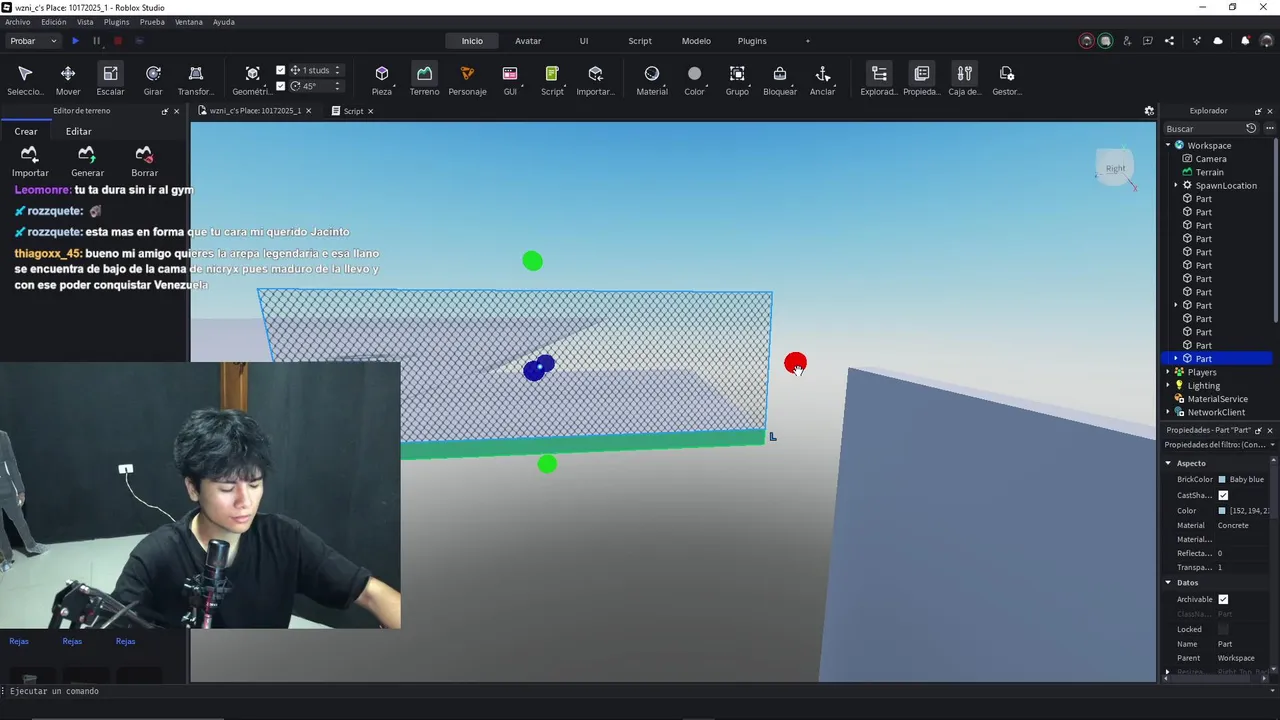Click the Color RGB swatch

[1222, 510]
